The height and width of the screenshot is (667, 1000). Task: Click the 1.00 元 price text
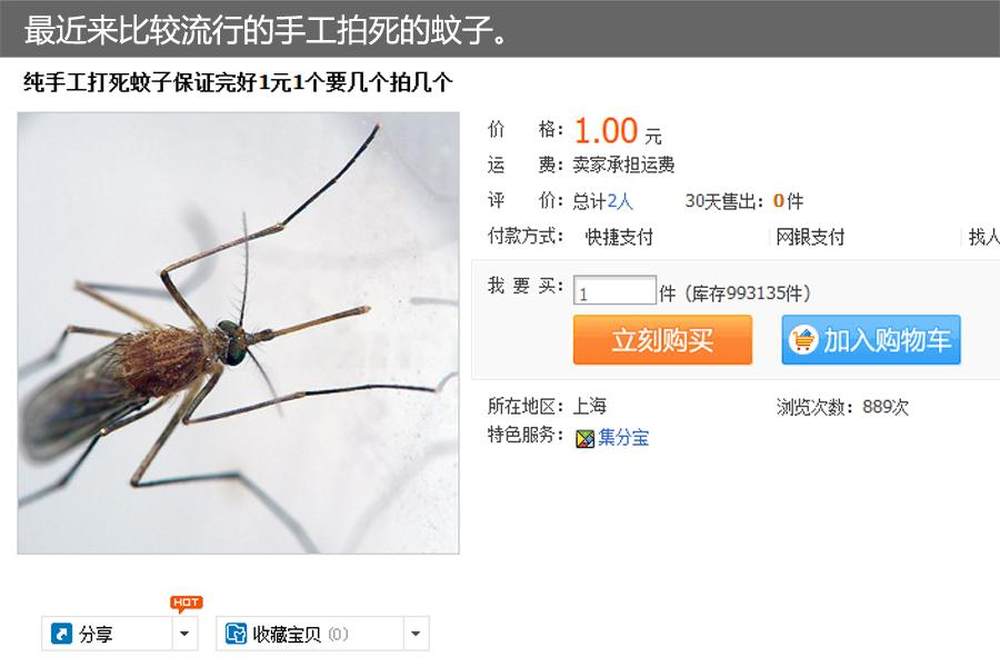(617, 131)
